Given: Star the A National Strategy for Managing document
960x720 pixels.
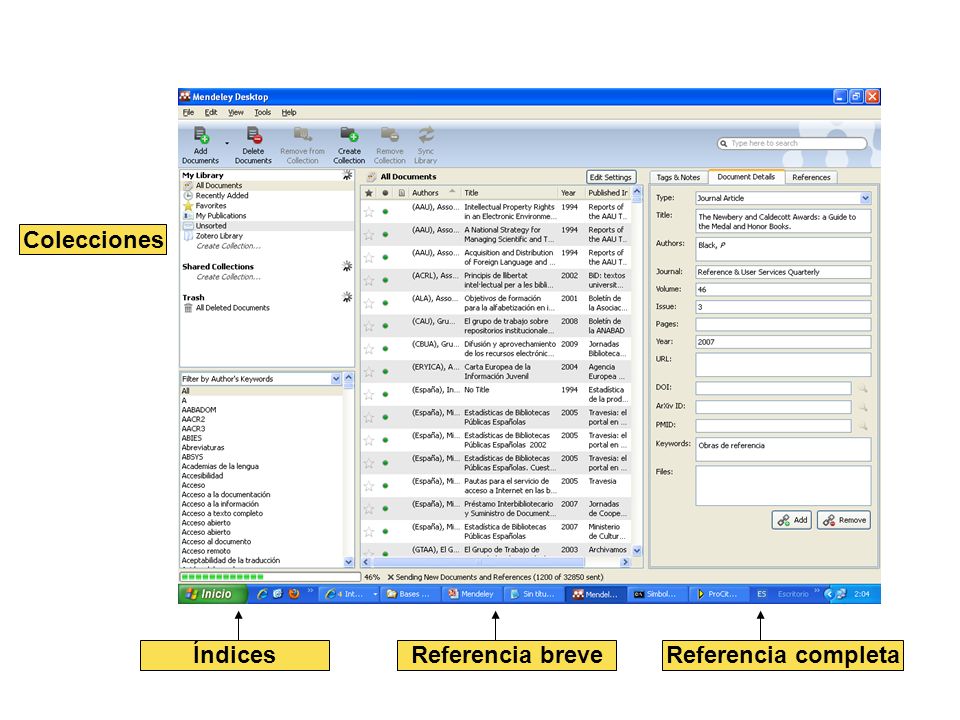Looking at the screenshot, I should [369, 234].
